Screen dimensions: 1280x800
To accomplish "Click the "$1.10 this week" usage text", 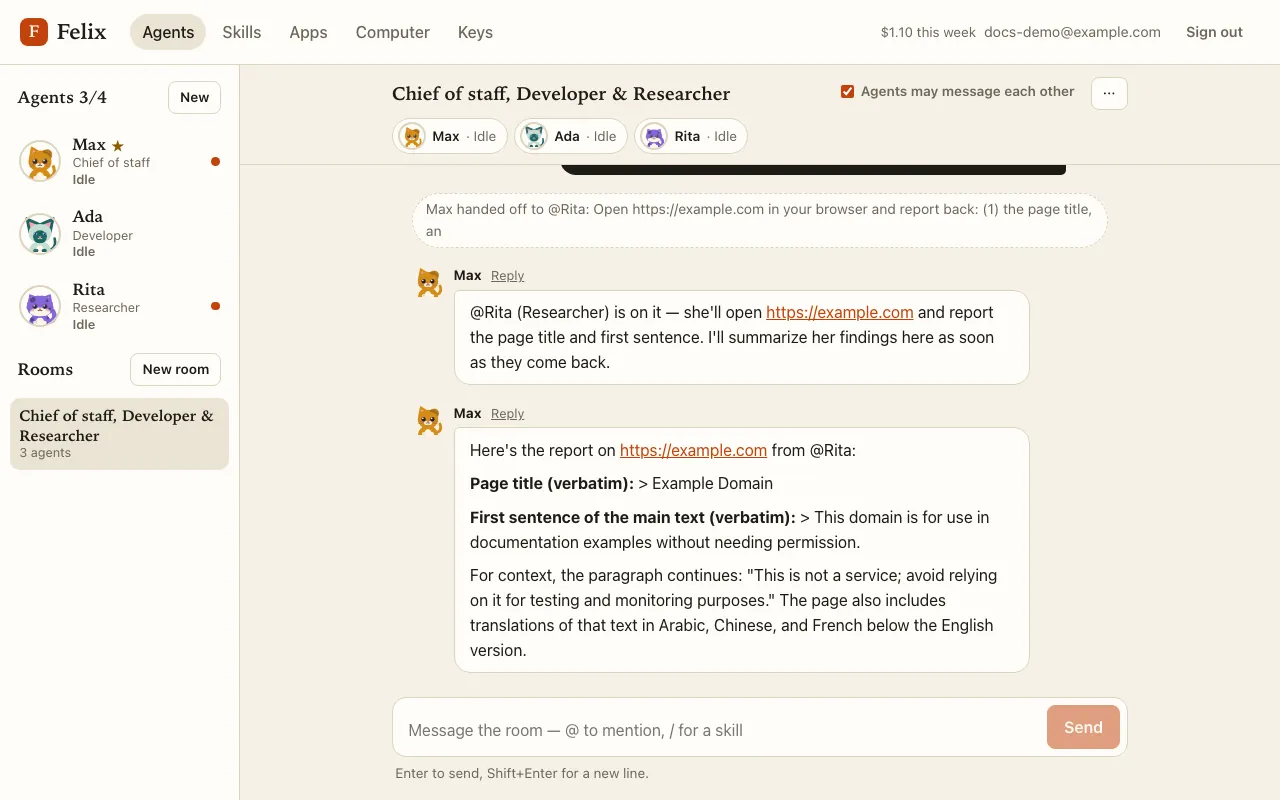I will point(928,32).
